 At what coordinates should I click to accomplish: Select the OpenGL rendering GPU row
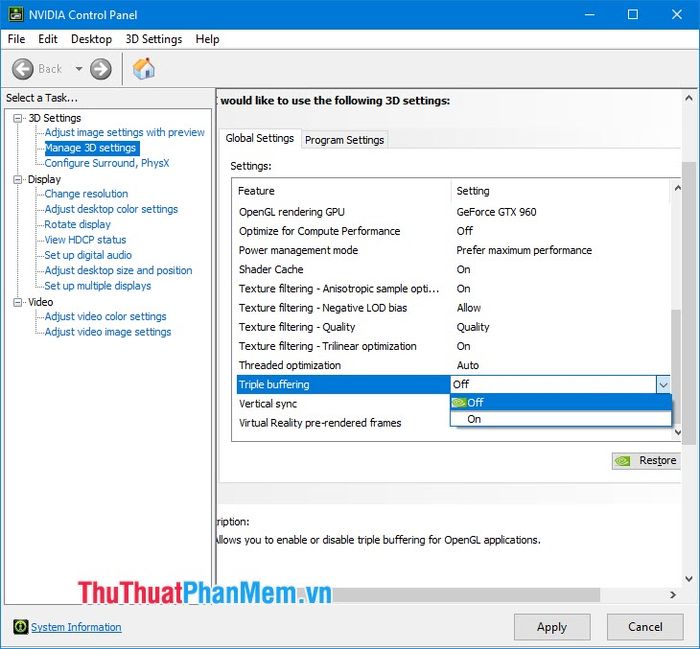453,212
